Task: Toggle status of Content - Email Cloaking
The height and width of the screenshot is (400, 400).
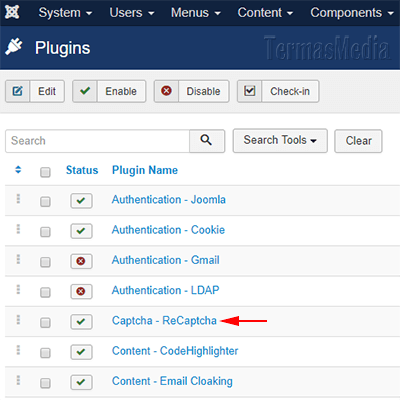Action: pos(81,382)
